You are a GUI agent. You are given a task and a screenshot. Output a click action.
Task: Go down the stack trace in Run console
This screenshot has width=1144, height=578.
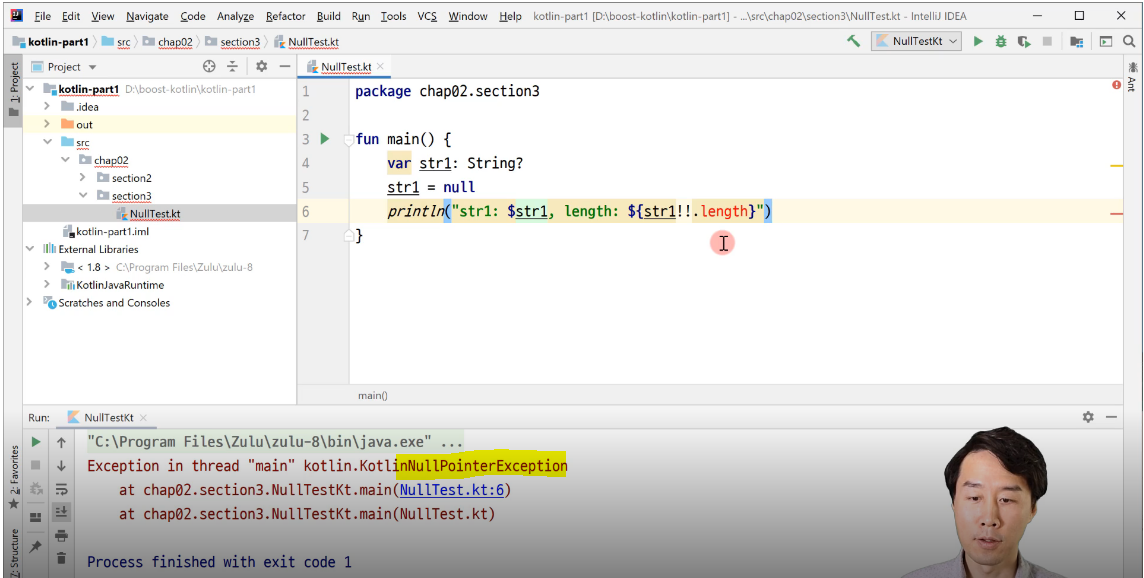(61, 465)
